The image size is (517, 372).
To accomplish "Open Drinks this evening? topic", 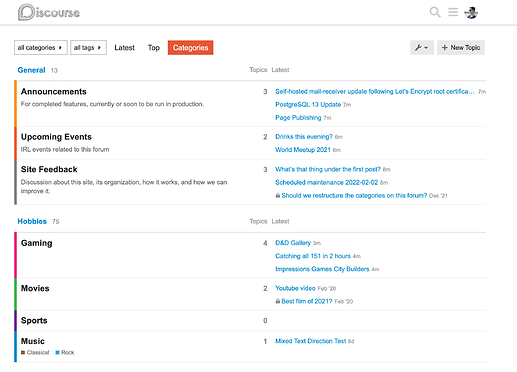I will (304, 137).
